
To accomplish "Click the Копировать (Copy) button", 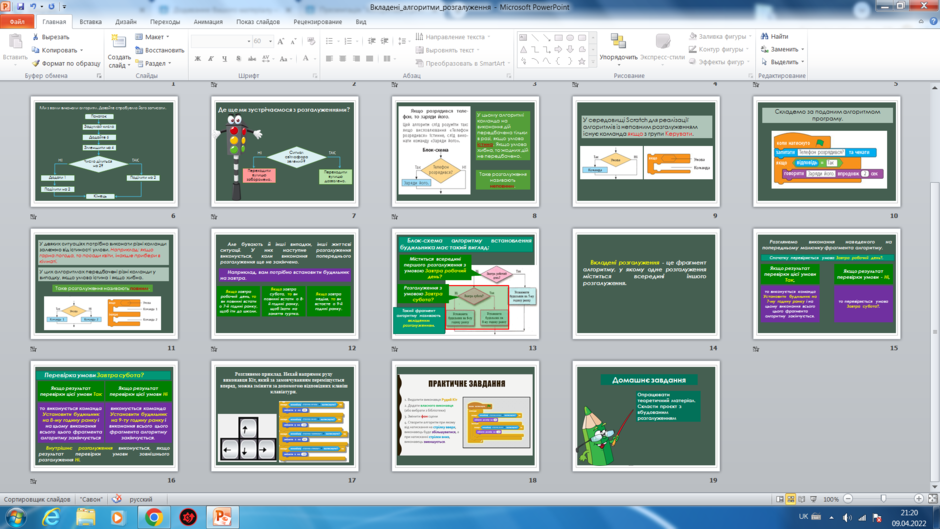I will tap(55, 50).
